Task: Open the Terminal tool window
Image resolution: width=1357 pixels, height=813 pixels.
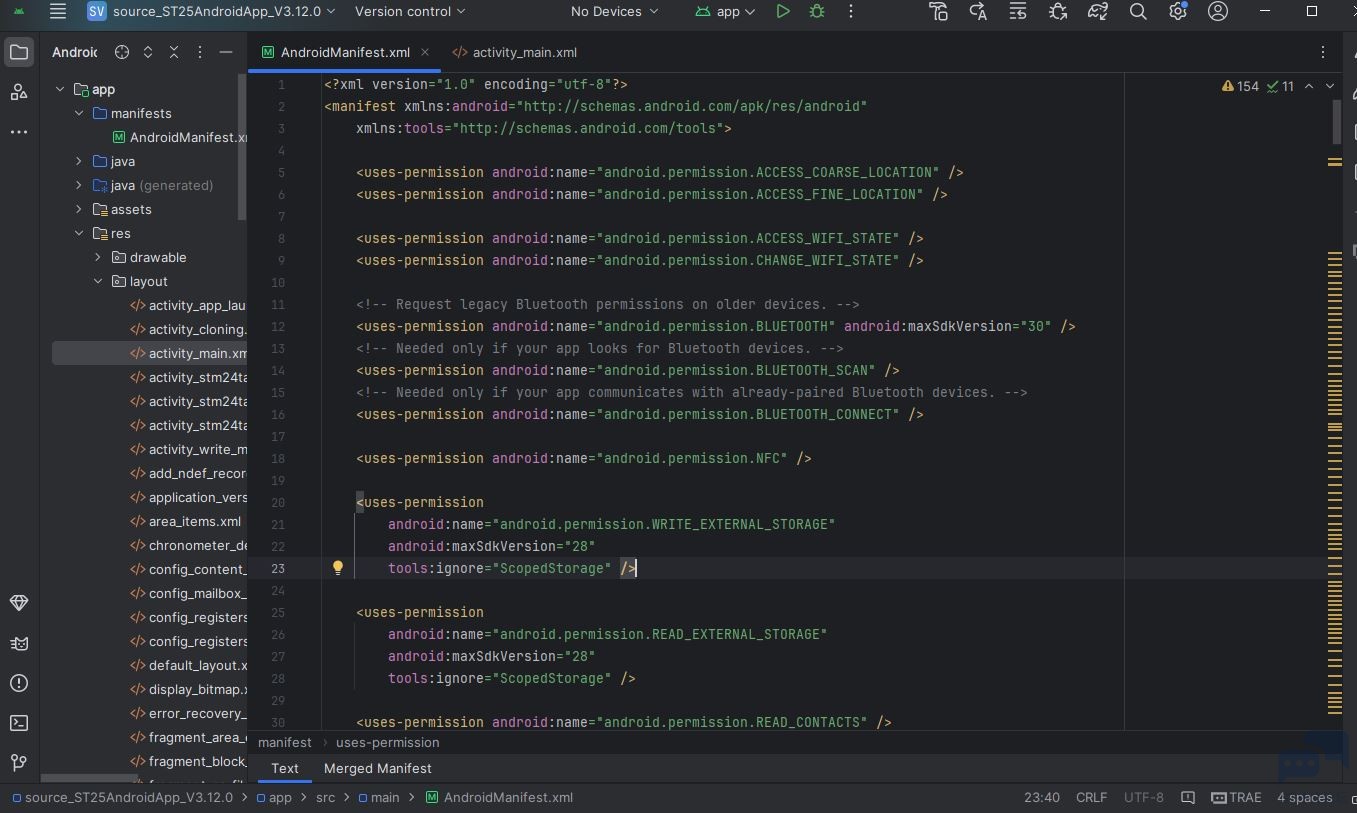Action: 18,723
